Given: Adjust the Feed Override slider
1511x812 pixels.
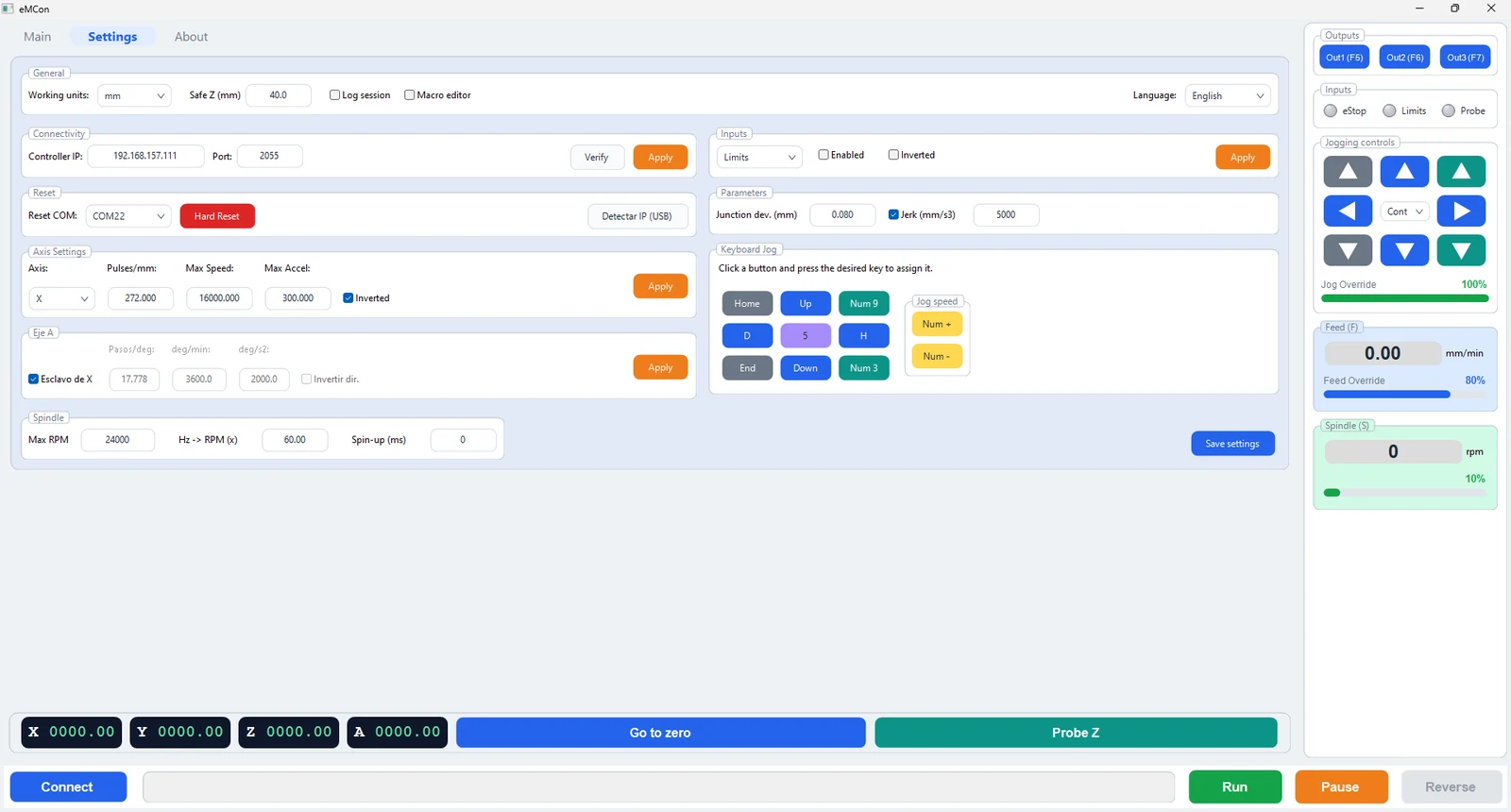Looking at the screenshot, I should click(x=1404, y=395).
